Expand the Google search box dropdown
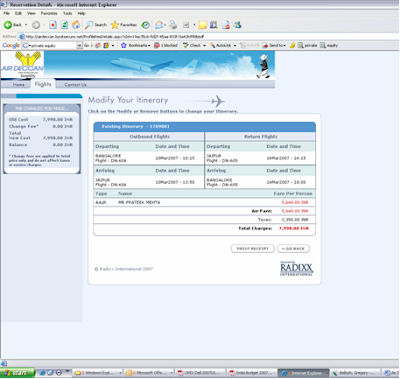Image resolution: width=400 pixels, height=379 pixels. point(79,45)
